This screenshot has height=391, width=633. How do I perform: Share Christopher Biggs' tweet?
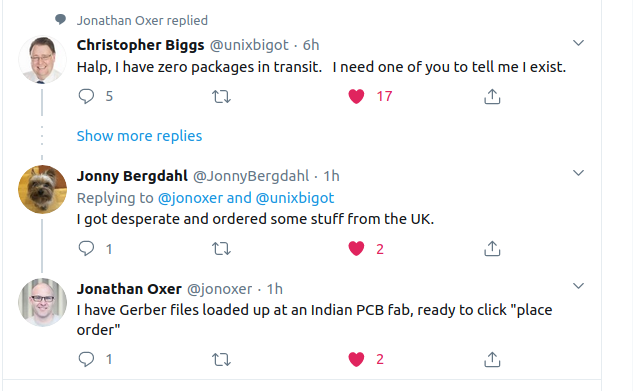pos(492,96)
